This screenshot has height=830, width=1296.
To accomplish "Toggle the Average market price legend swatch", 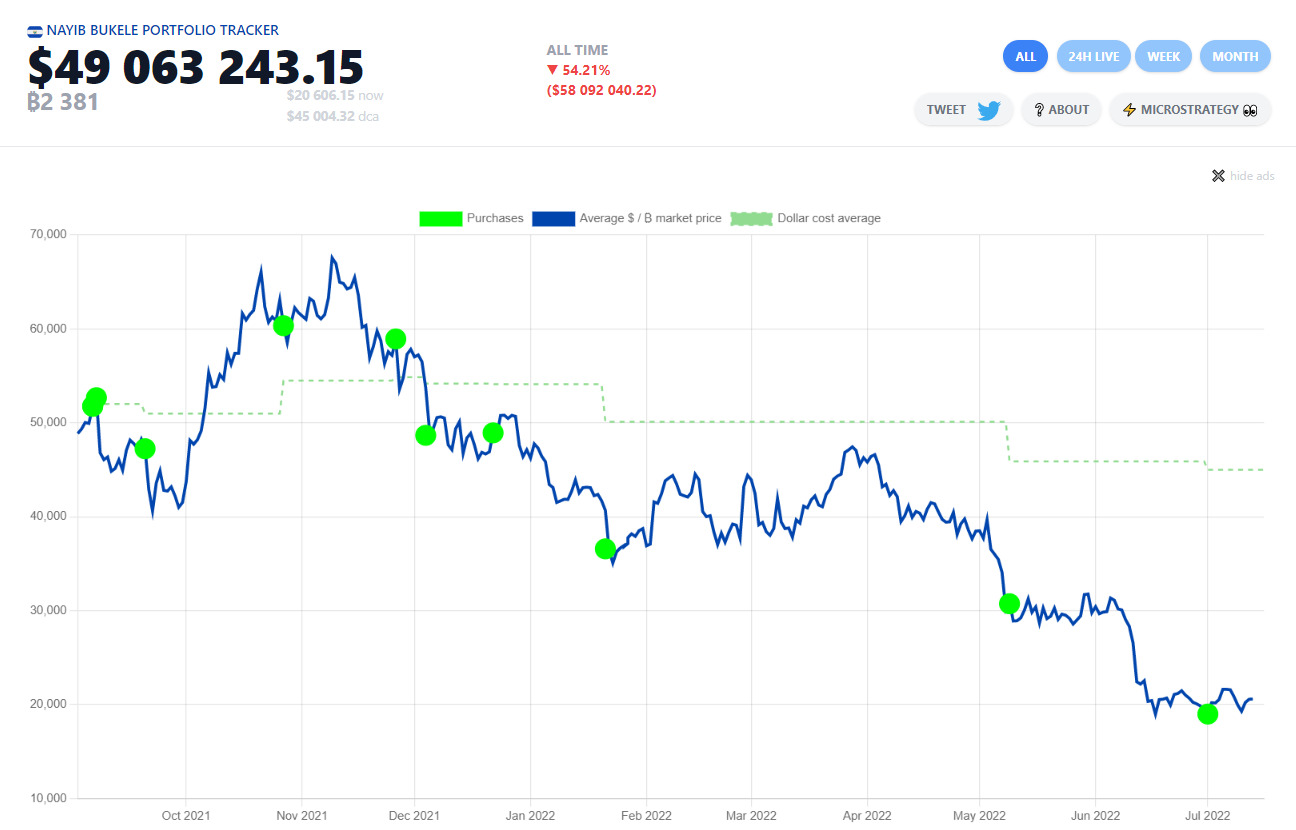I will point(553,218).
